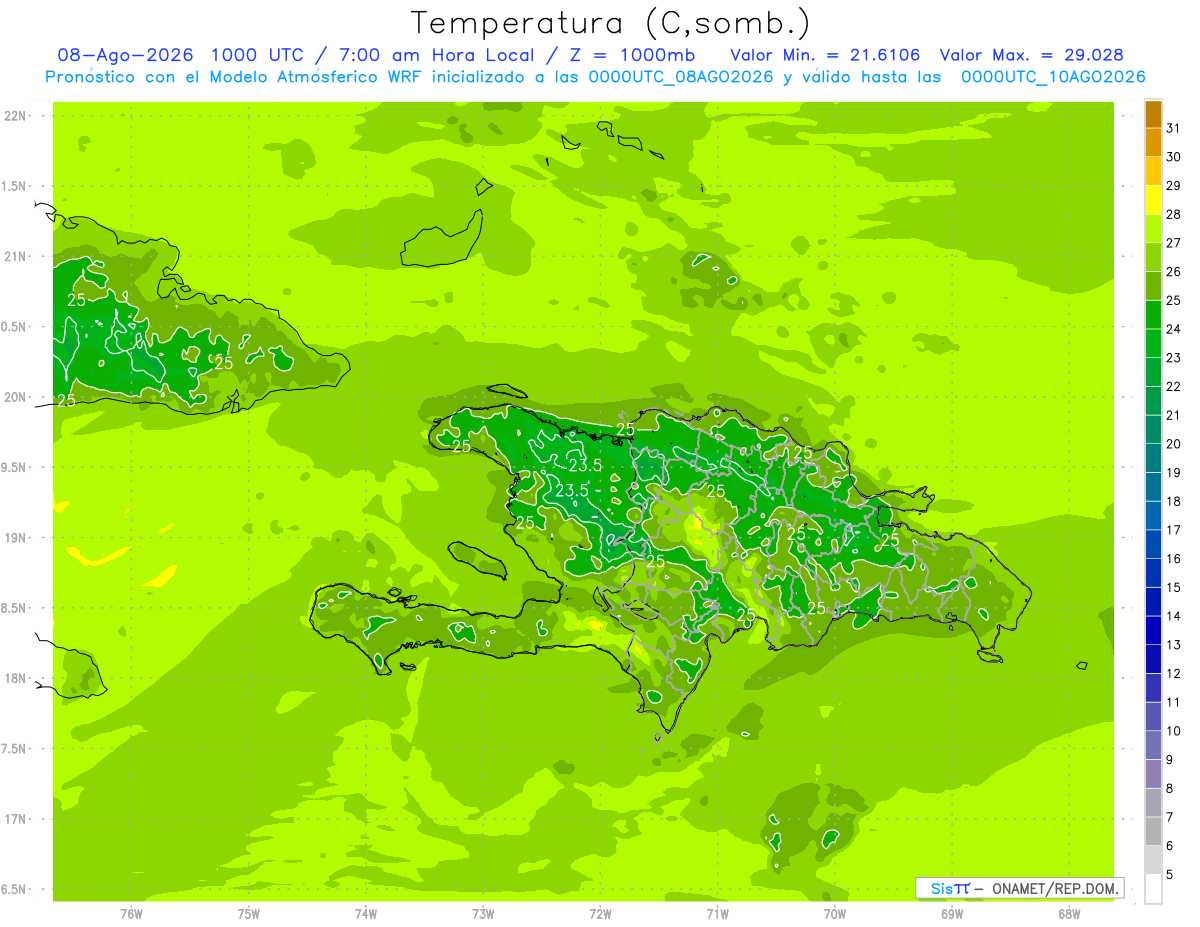Click the colorbar label "14"
1200x927 pixels.
pyautogui.click(x=1174, y=616)
